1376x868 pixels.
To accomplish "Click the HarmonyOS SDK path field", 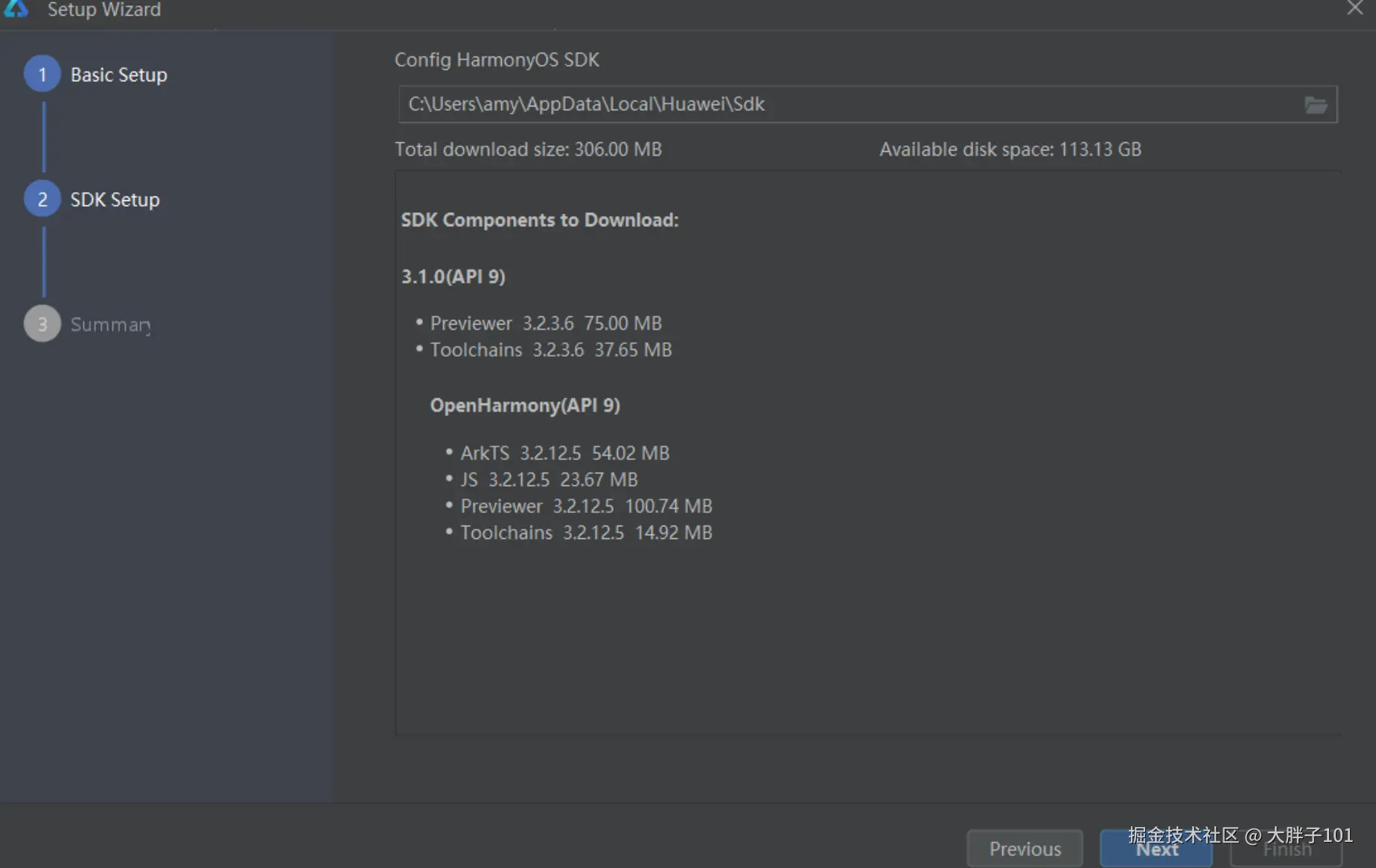I will [x=868, y=104].
